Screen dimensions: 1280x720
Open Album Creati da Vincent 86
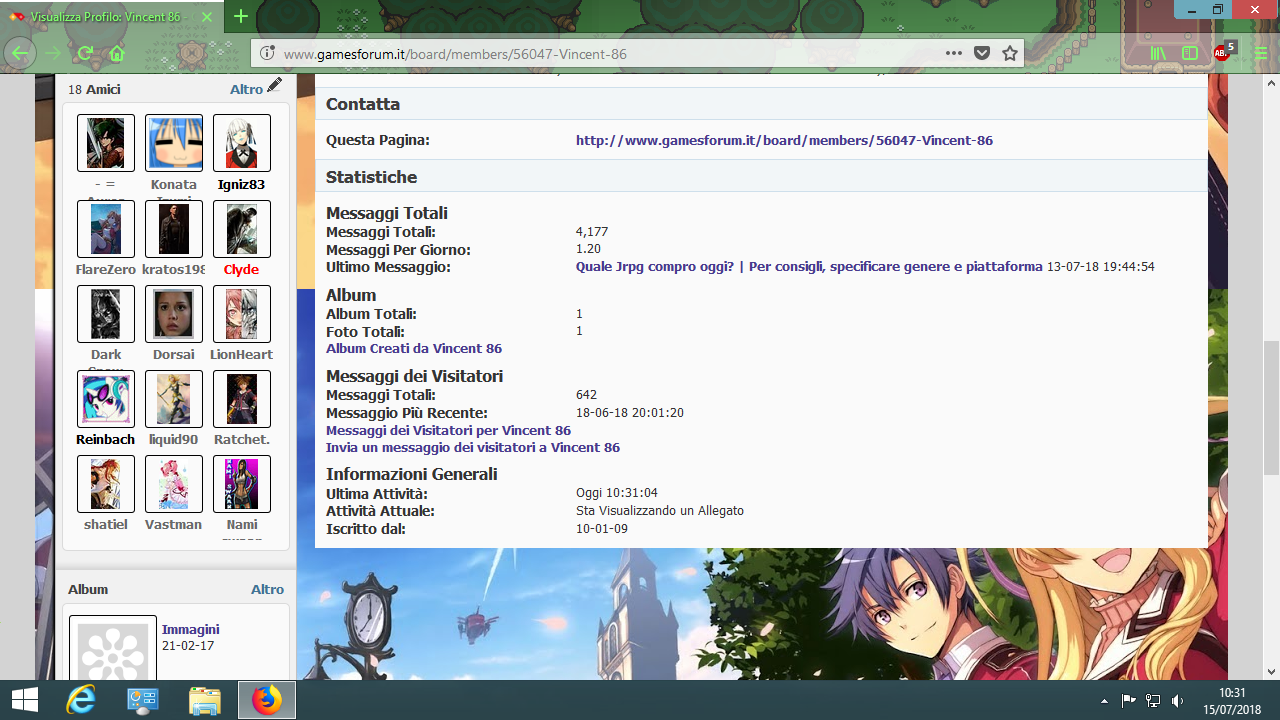[x=414, y=349]
